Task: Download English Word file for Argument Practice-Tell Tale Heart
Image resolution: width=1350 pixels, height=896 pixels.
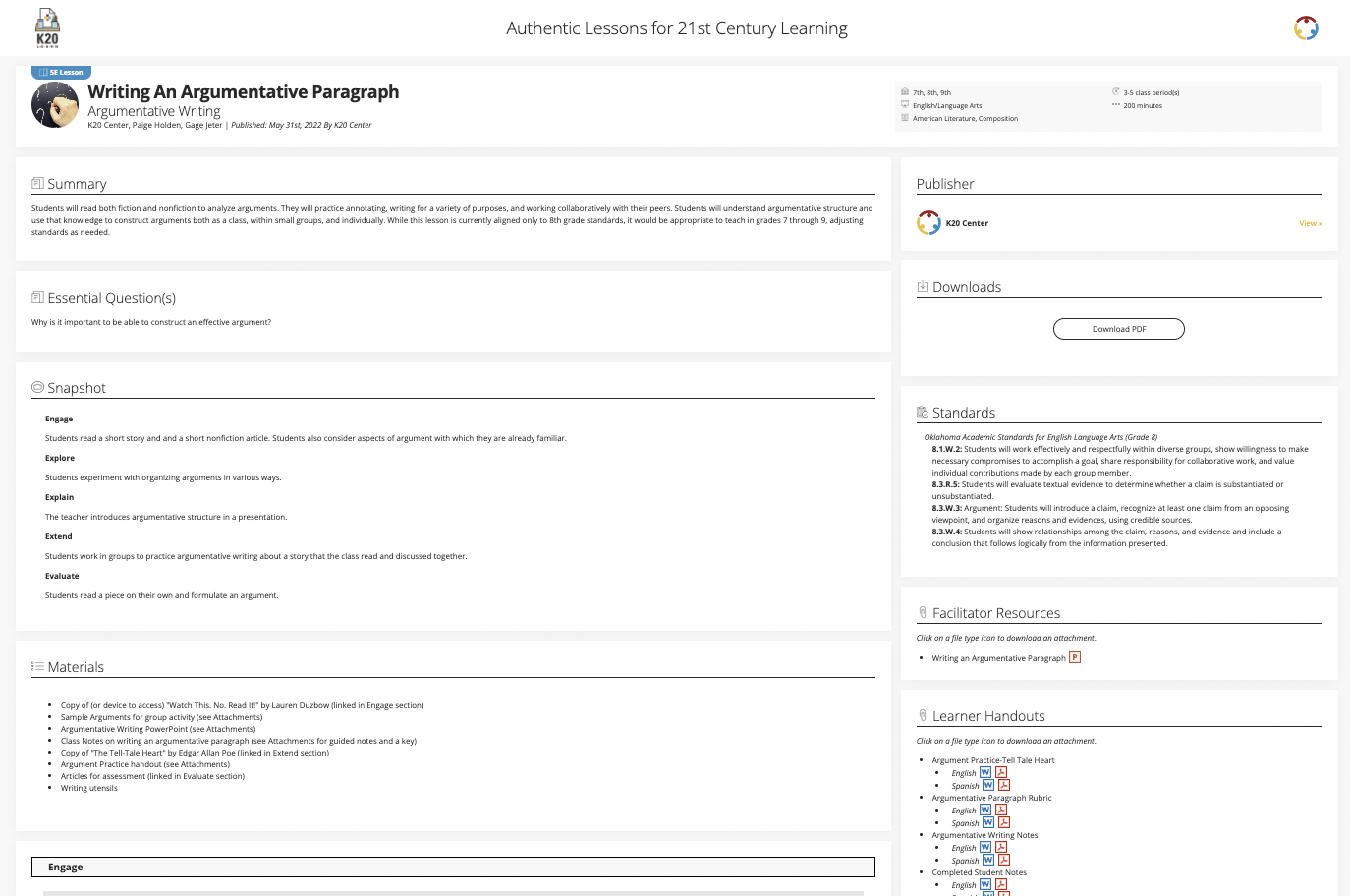Action: click(x=985, y=773)
